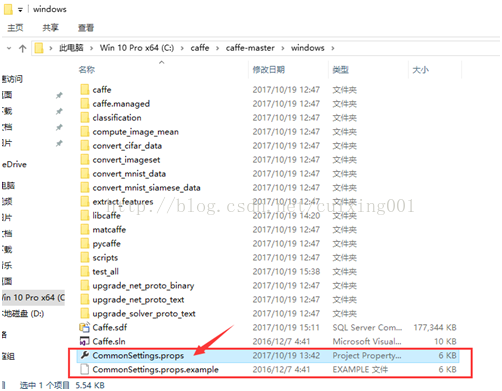The width and height of the screenshot is (502, 391).
Task: Click the Microsoft Visual... type cell
Action: tap(367, 341)
